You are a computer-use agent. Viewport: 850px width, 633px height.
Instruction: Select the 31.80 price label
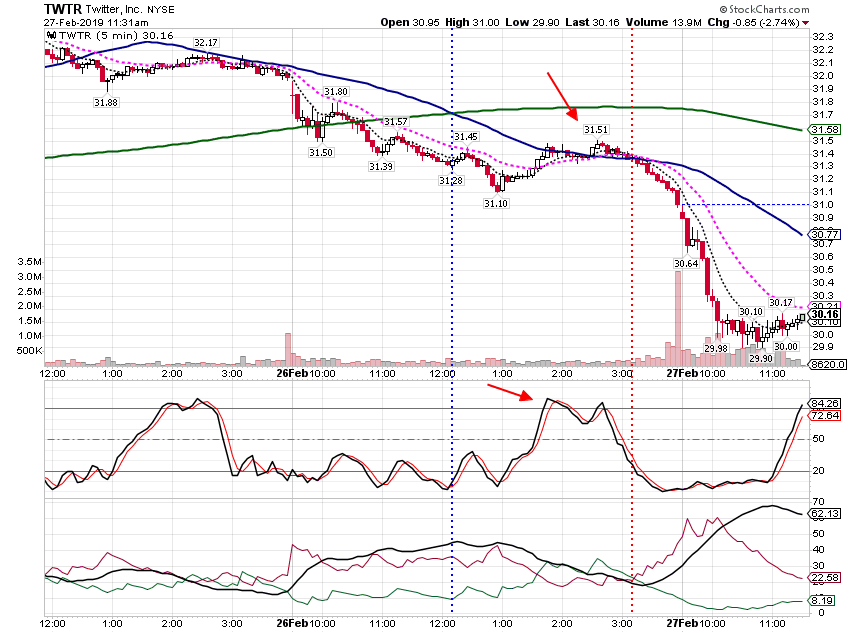[x=336, y=92]
